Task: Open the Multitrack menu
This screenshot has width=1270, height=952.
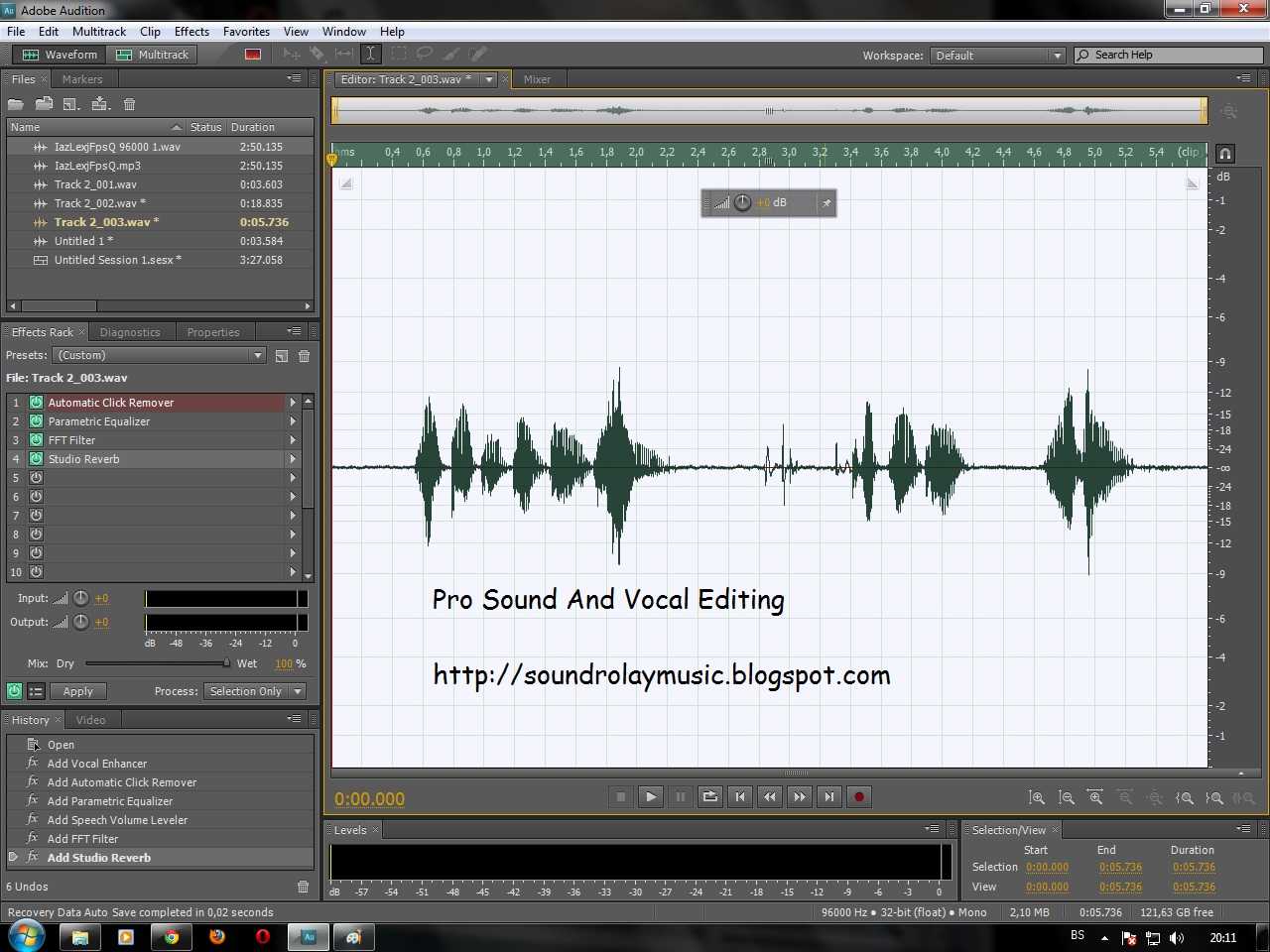Action: pyautogui.click(x=99, y=32)
